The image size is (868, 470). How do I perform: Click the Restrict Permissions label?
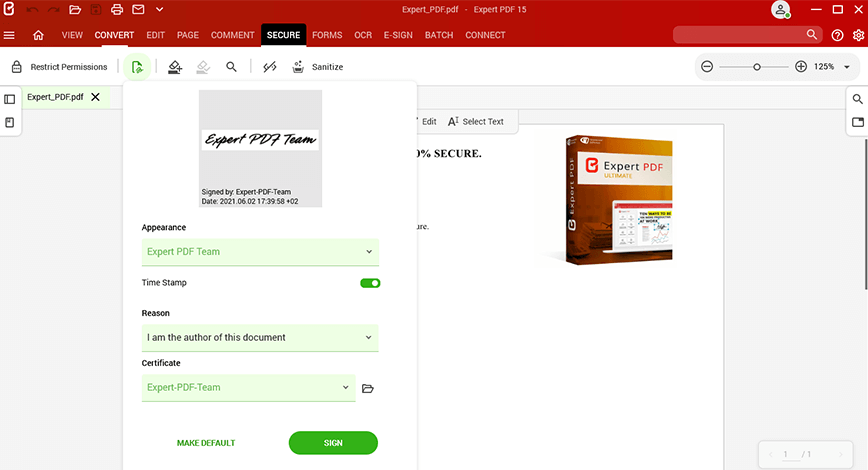pos(69,67)
